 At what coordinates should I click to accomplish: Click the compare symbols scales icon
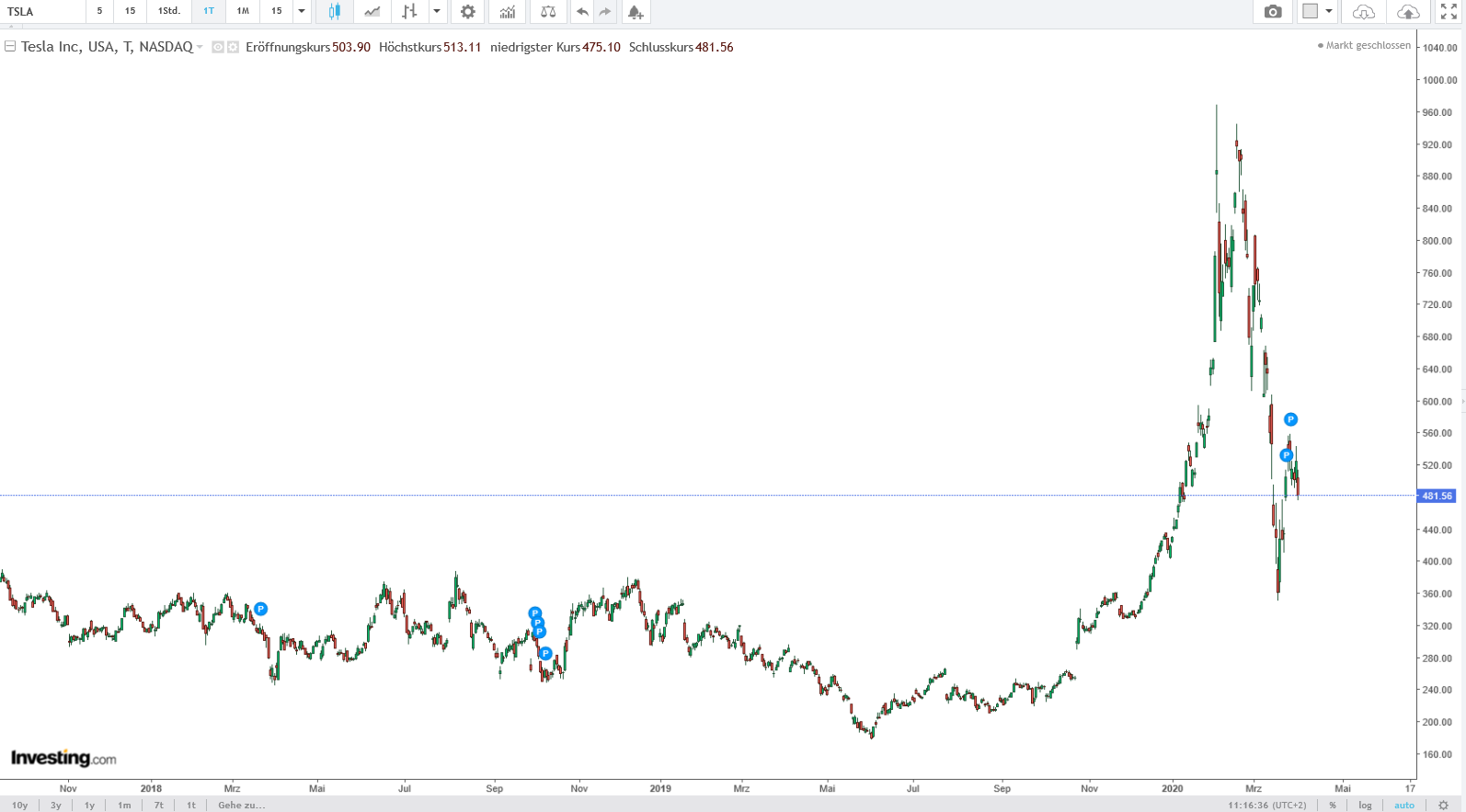(x=548, y=12)
